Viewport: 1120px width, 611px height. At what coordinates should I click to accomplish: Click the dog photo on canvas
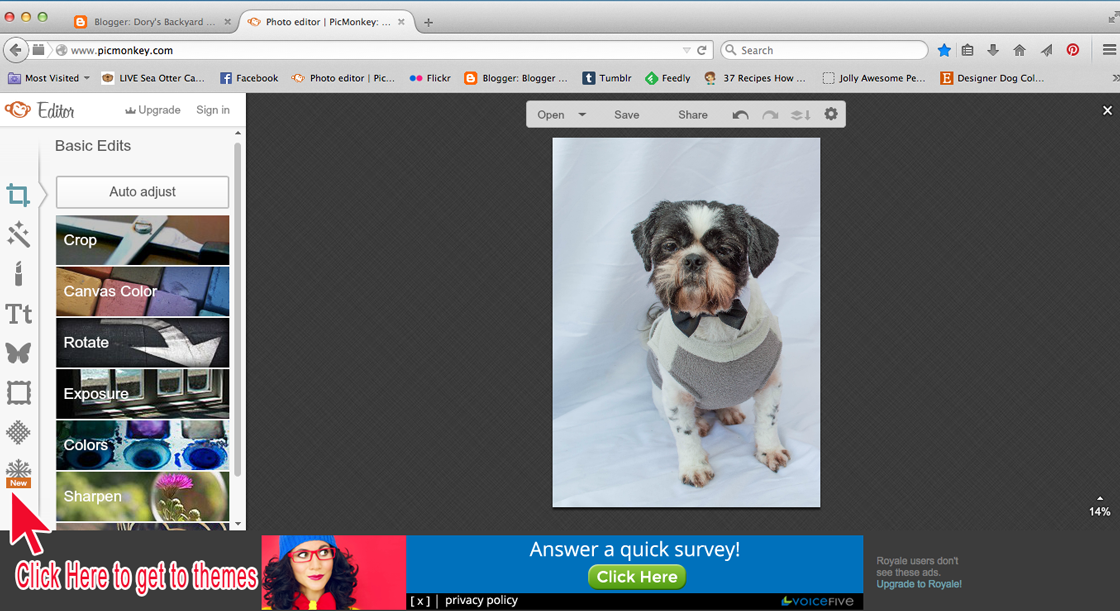coord(686,322)
